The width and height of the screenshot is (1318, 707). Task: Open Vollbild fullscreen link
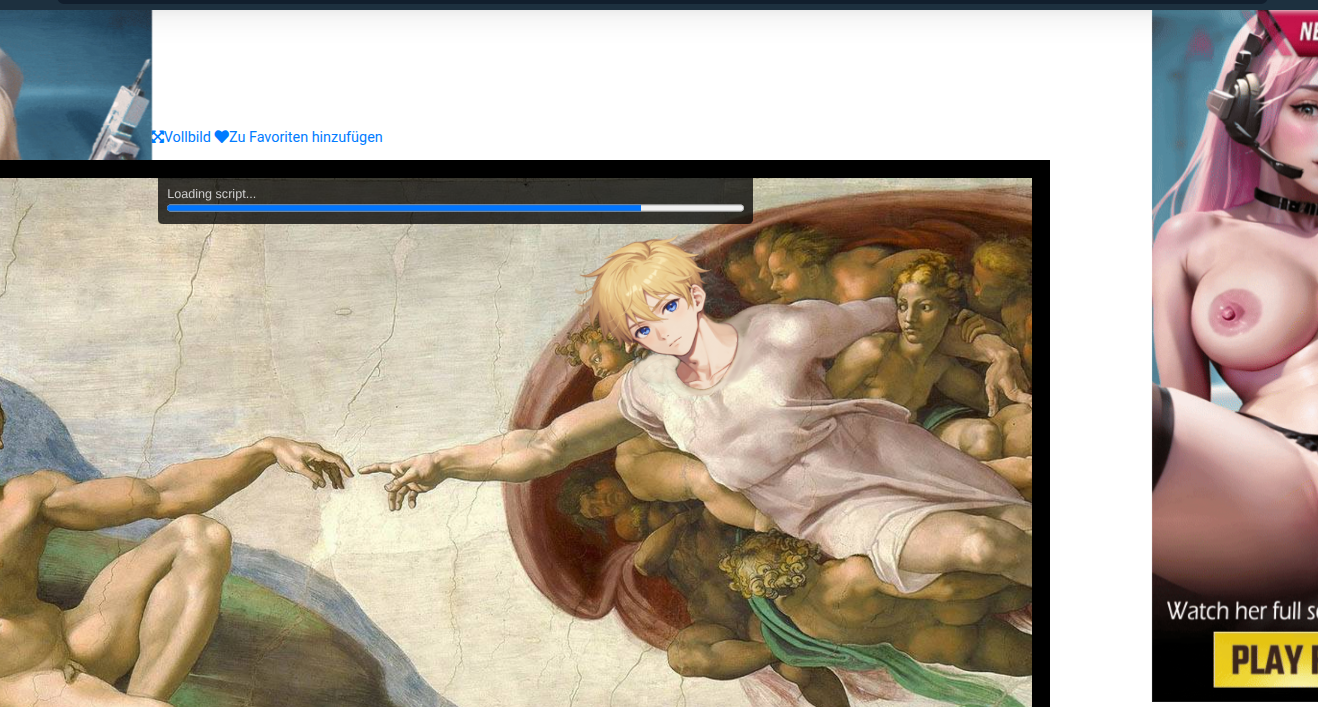tap(181, 137)
